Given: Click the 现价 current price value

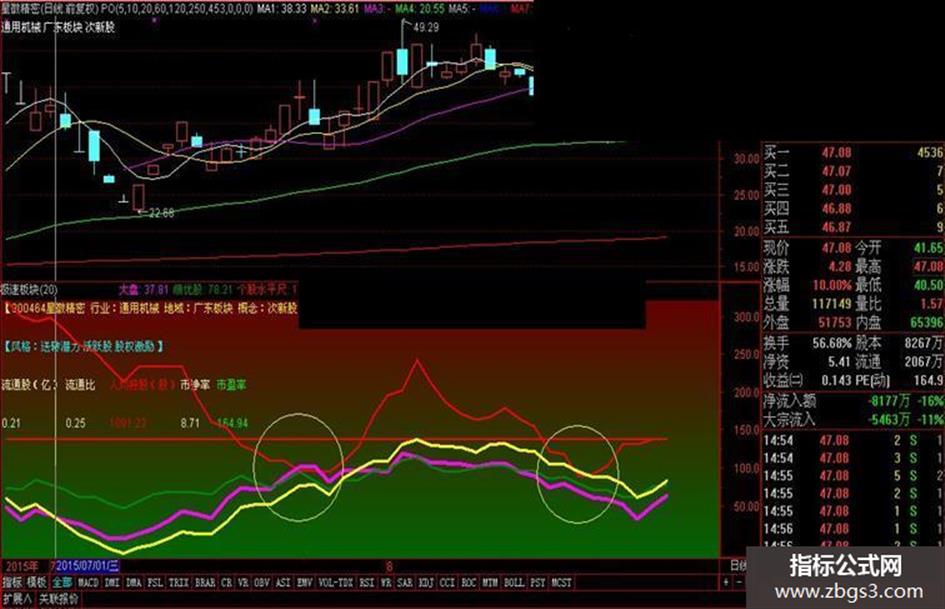Looking at the screenshot, I should point(837,248).
